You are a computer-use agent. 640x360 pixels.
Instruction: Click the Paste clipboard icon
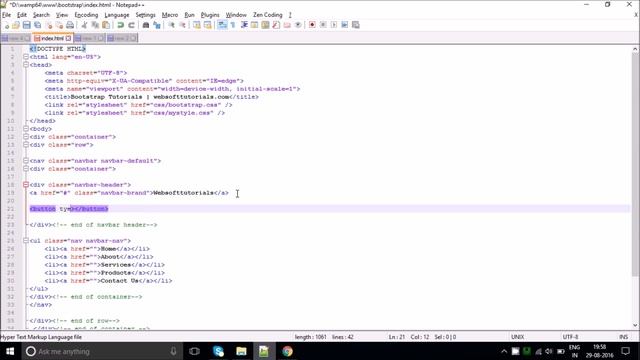(106, 25)
